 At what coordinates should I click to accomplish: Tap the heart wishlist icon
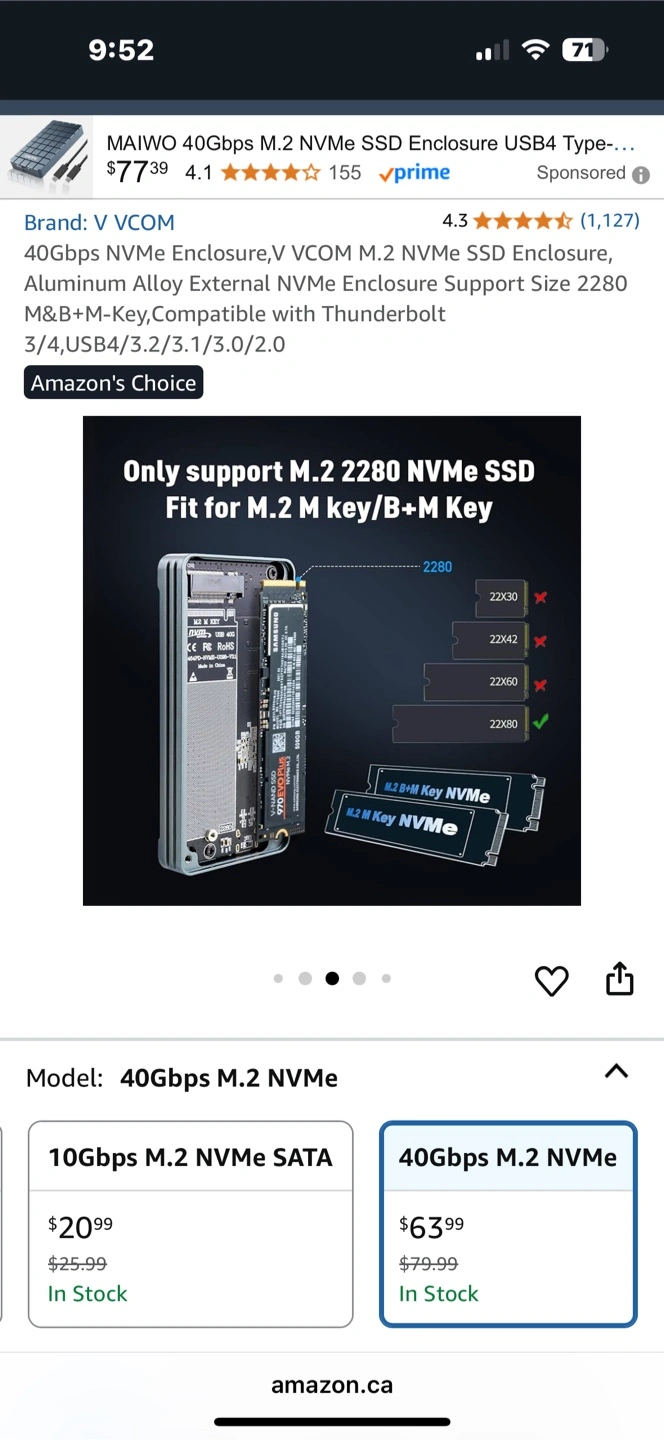[551, 981]
